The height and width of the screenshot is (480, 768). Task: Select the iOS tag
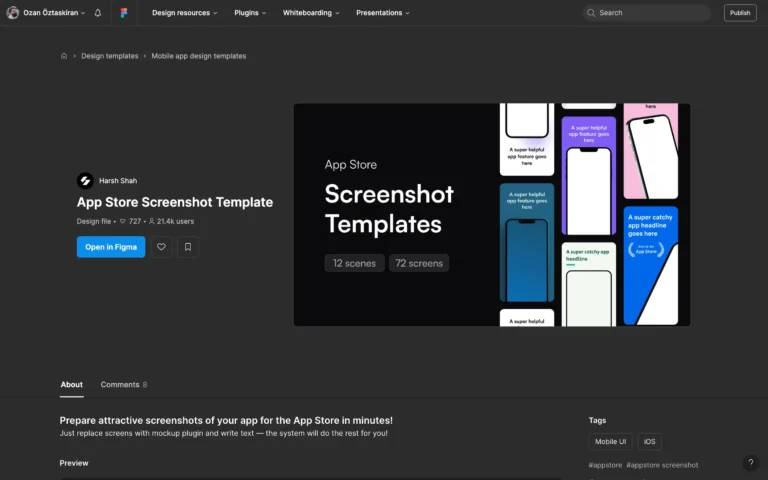(x=649, y=441)
